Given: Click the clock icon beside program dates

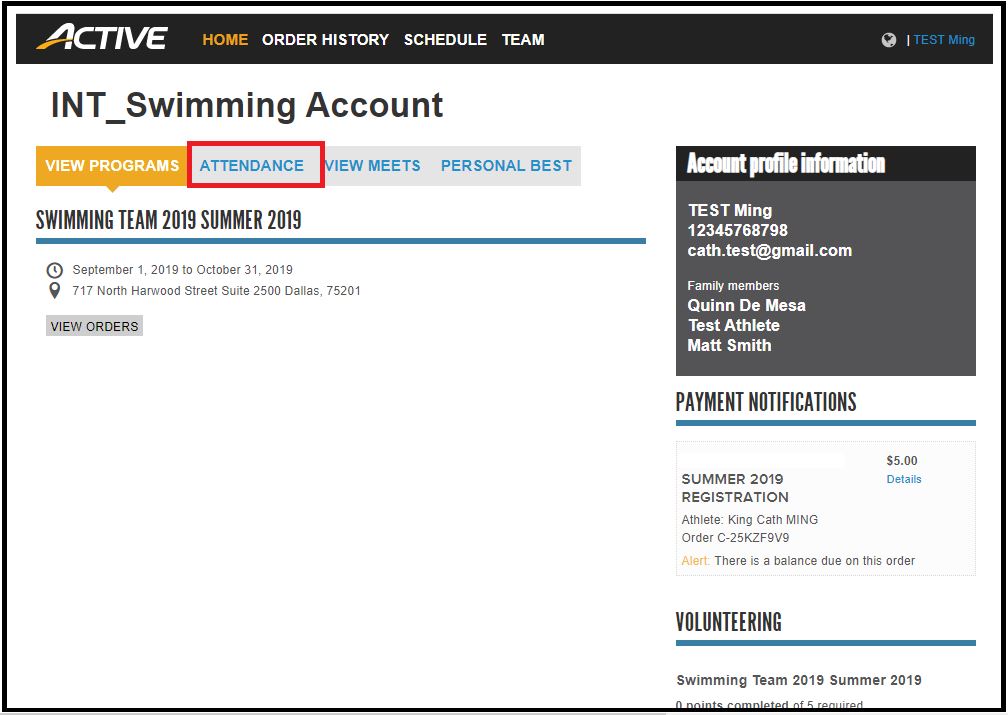Looking at the screenshot, I should (x=54, y=270).
